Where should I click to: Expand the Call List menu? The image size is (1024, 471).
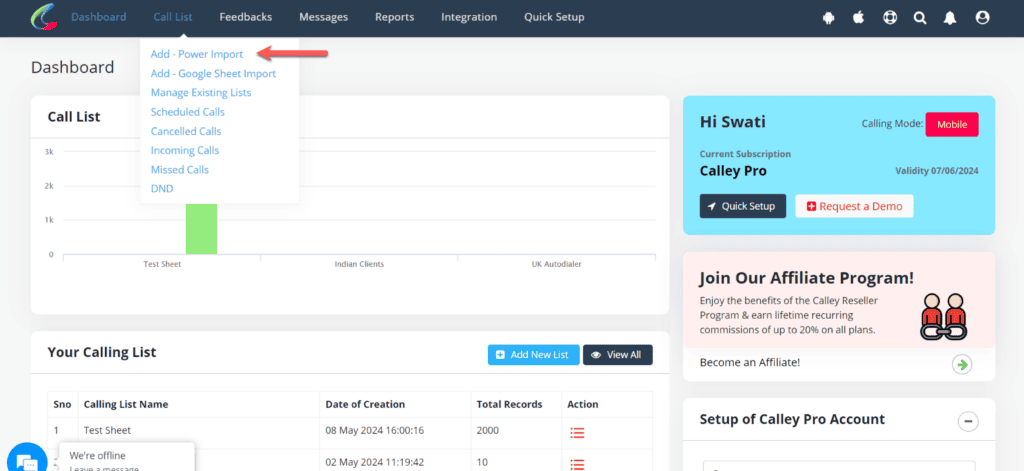coord(173,17)
